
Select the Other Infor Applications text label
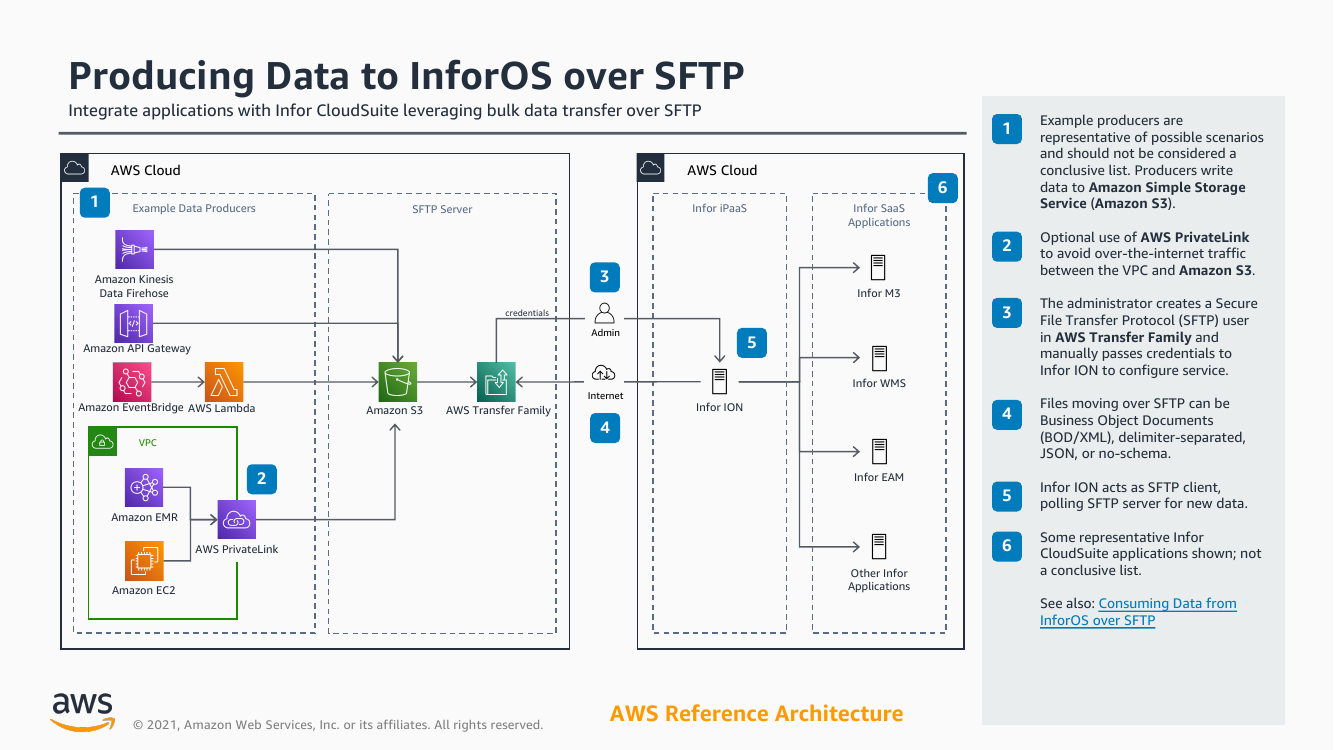(x=879, y=580)
